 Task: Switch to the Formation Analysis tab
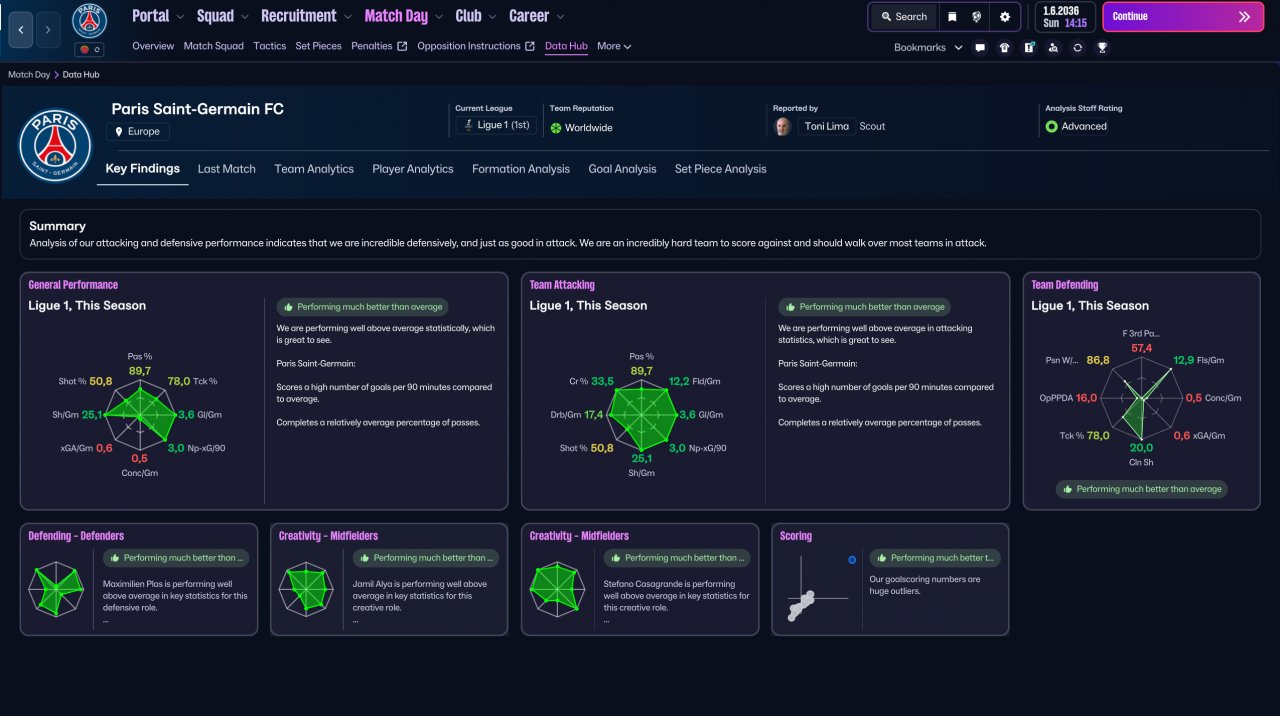coord(521,169)
